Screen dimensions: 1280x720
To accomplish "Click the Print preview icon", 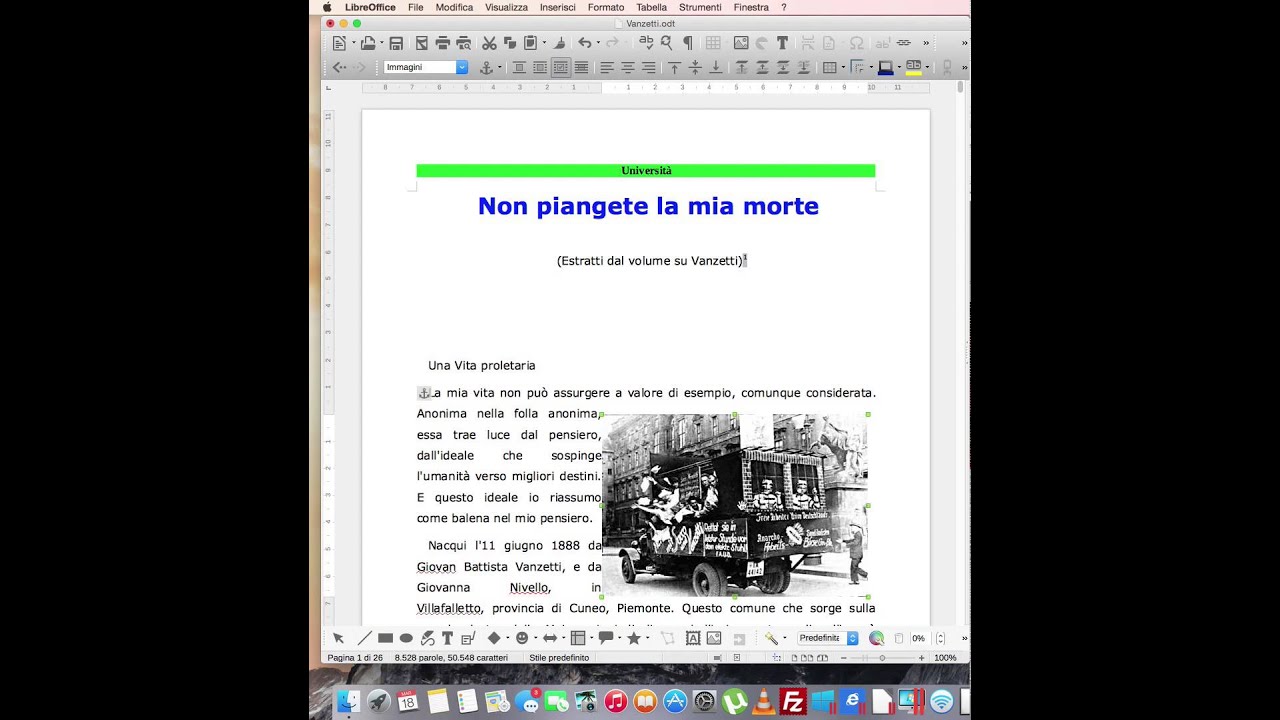I will click(x=464, y=43).
